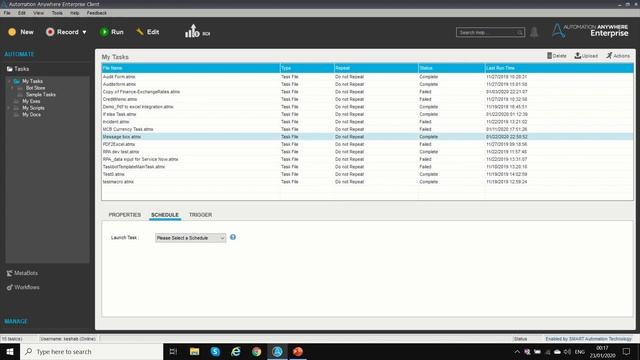640x360 pixels.
Task: Select the PDF2Excel.atmx task
Action: pyautogui.click(x=367, y=144)
